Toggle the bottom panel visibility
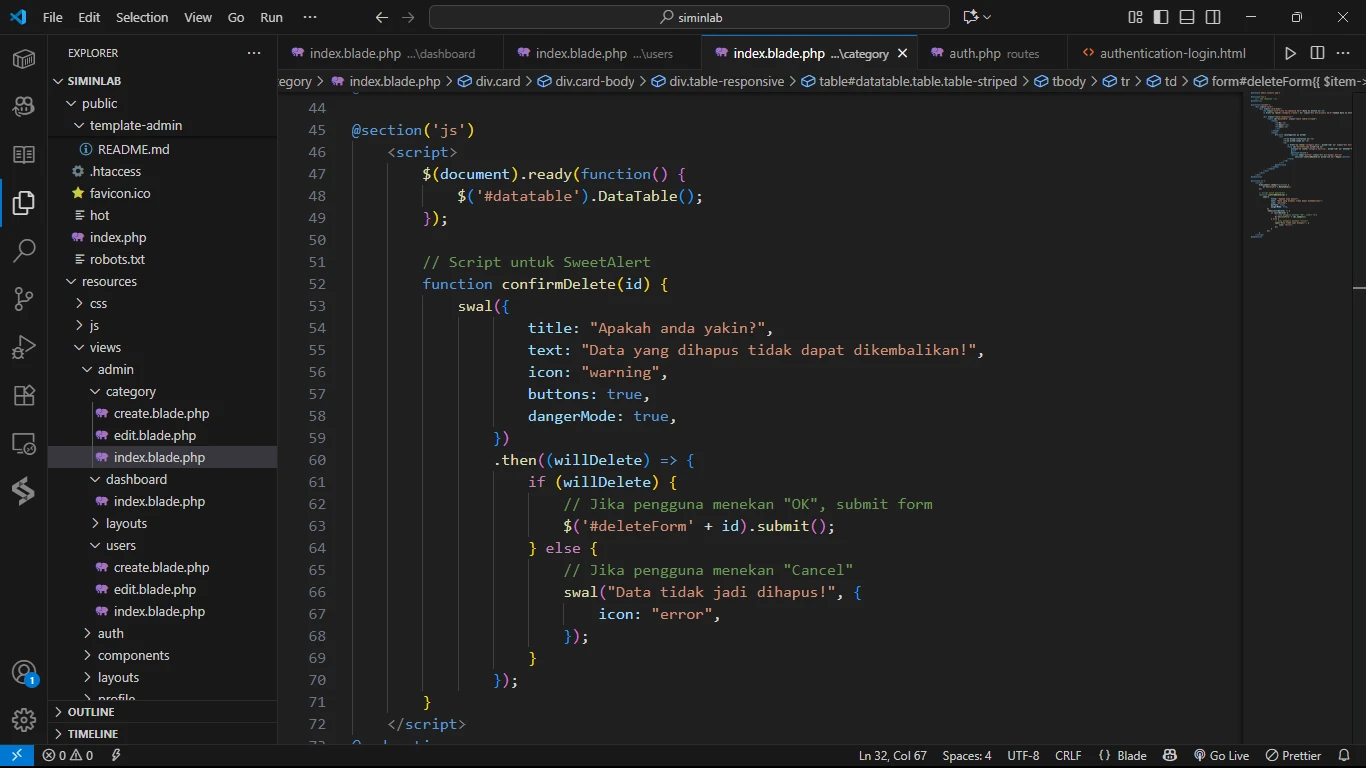1366x768 pixels. [1187, 17]
